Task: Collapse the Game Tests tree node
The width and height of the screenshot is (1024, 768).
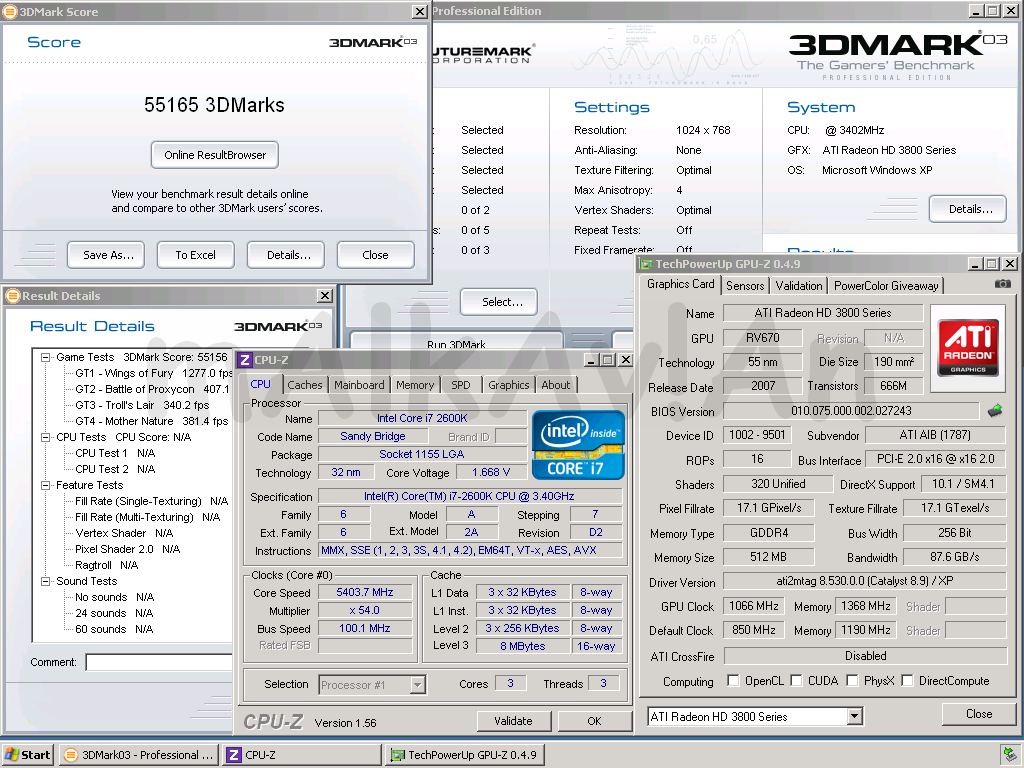Action: click(46, 357)
